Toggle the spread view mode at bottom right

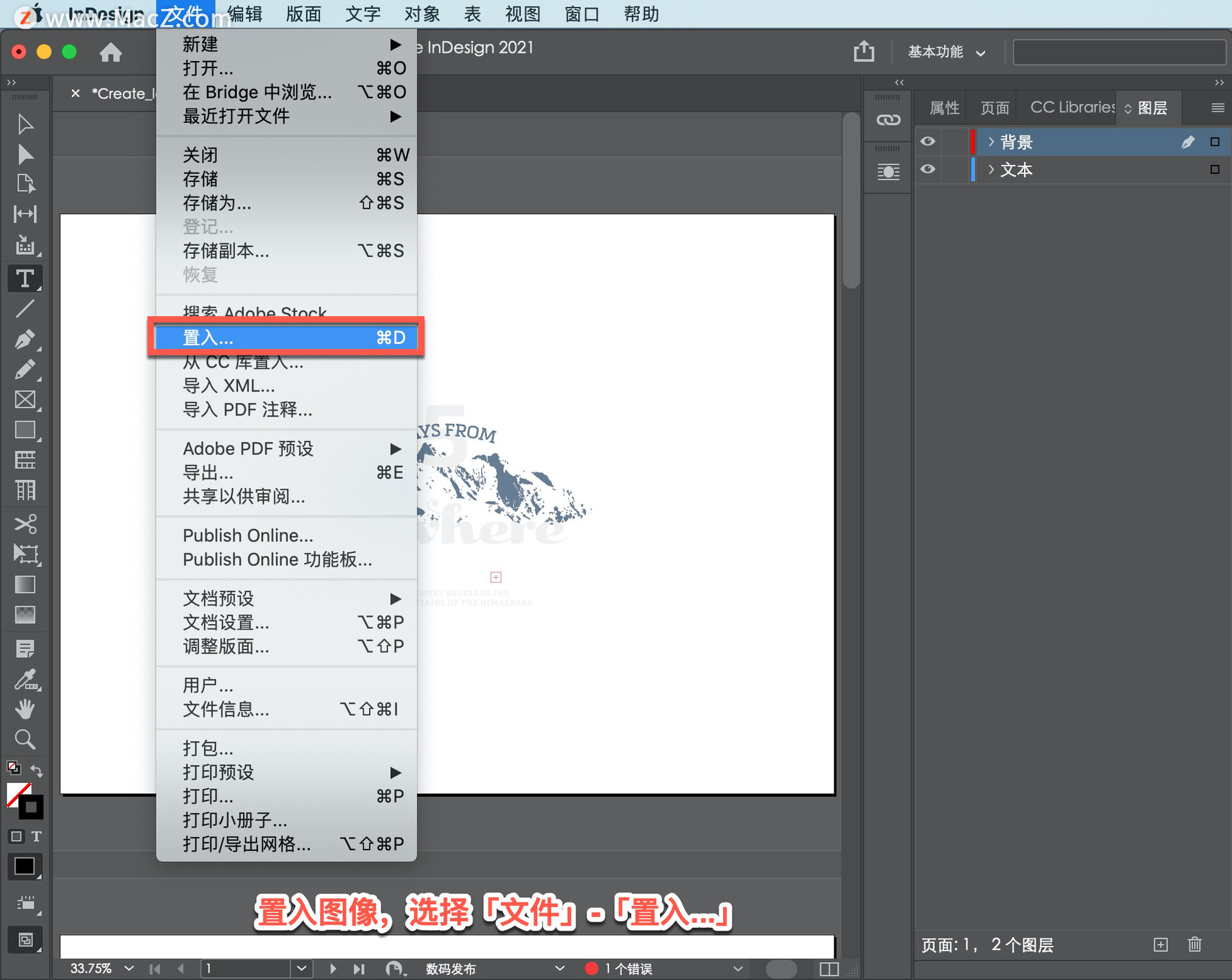[x=828, y=969]
